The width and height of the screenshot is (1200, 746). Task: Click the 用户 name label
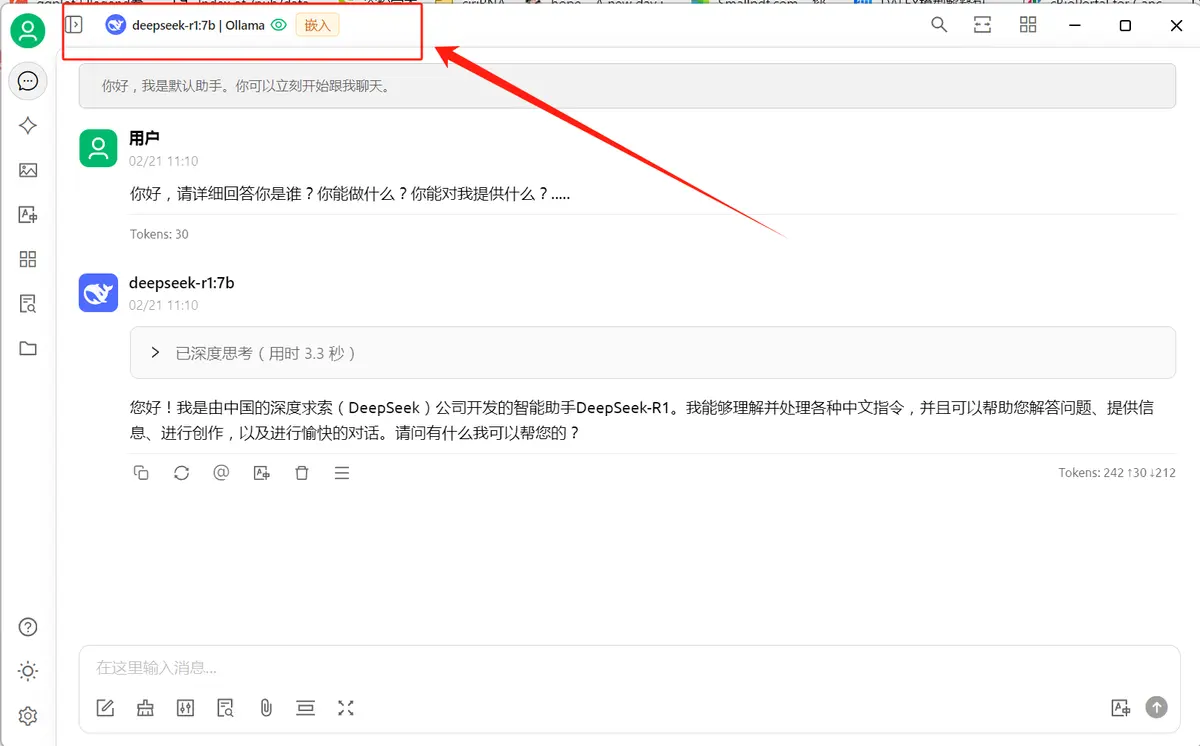[144, 138]
